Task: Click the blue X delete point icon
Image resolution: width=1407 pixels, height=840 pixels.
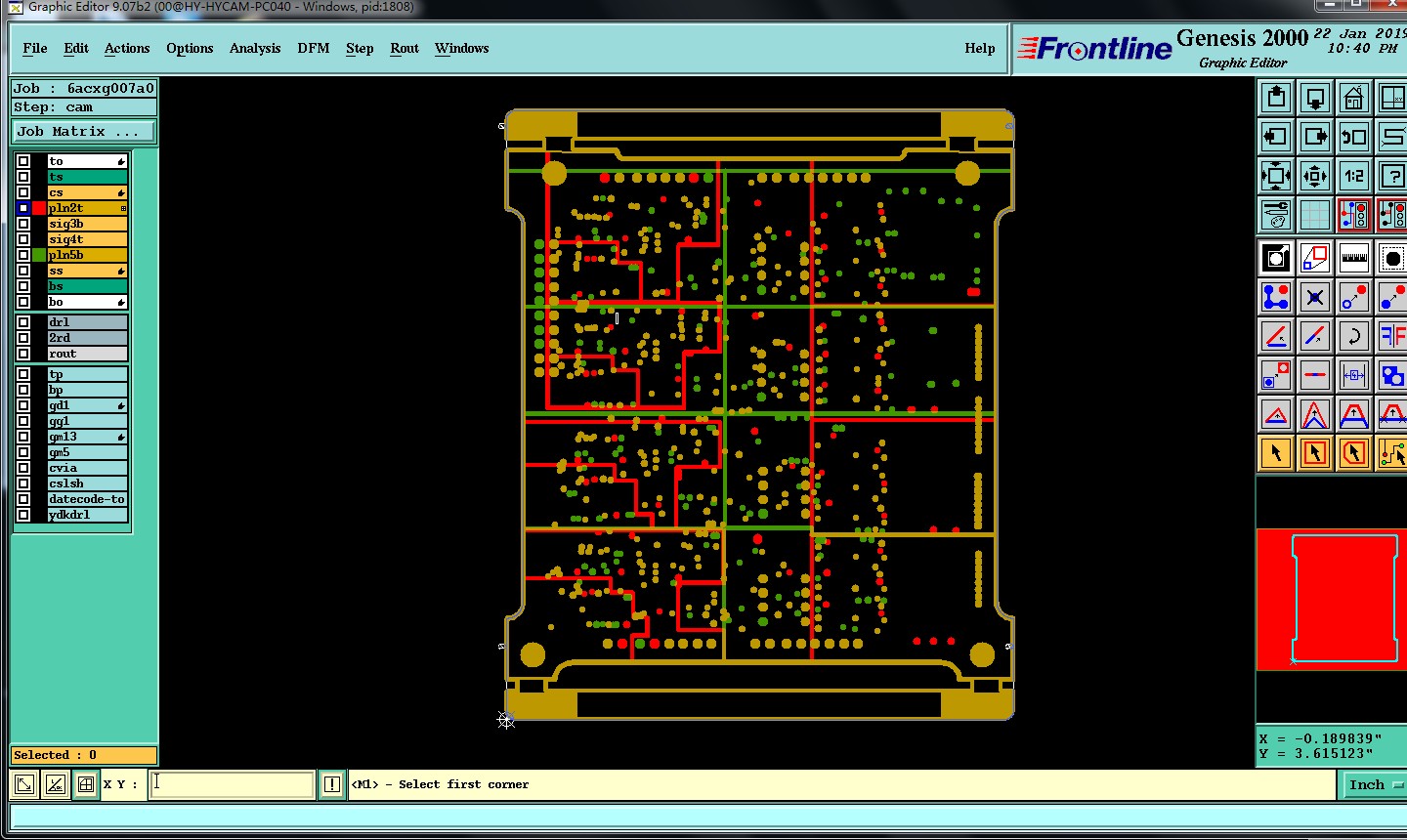Action: [x=1315, y=297]
